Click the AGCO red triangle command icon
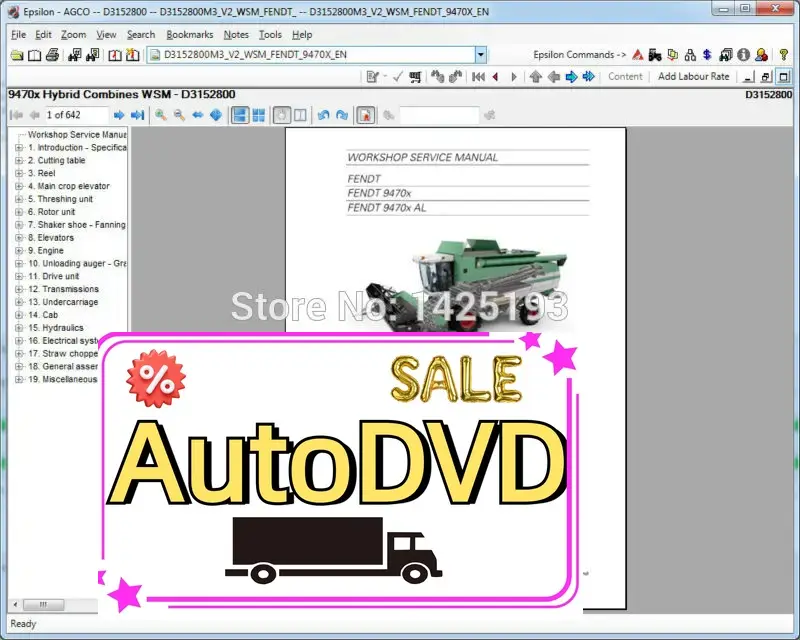Image resolution: width=800 pixels, height=640 pixels. (638, 55)
